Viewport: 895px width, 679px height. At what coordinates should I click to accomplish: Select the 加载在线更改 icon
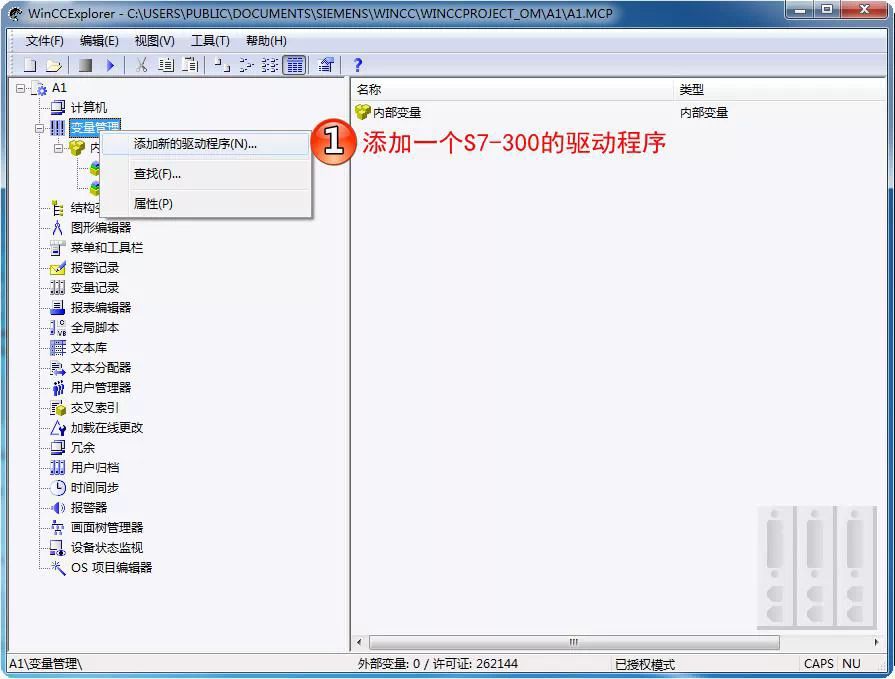[58, 428]
